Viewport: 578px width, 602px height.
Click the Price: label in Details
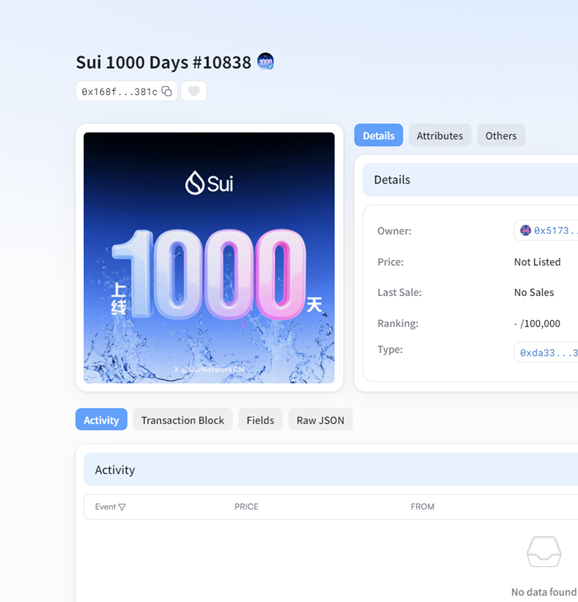click(x=391, y=262)
